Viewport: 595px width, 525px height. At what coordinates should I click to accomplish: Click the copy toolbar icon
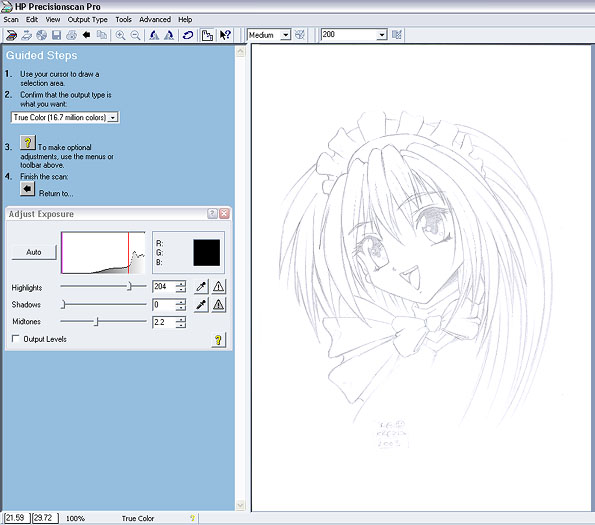tap(101, 35)
